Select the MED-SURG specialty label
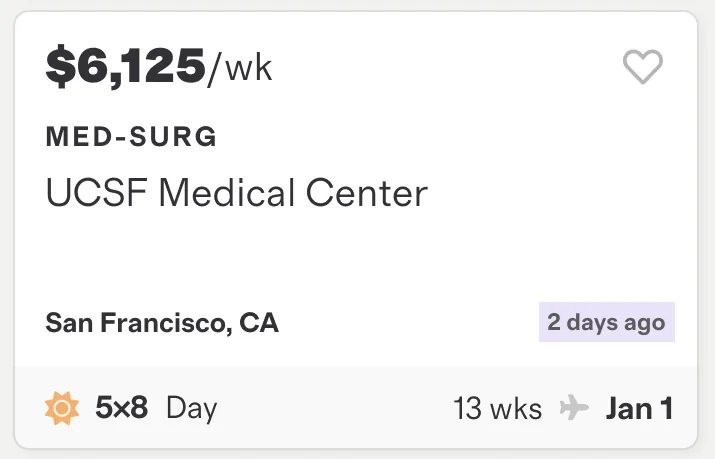715x459 pixels. coord(131,136)
